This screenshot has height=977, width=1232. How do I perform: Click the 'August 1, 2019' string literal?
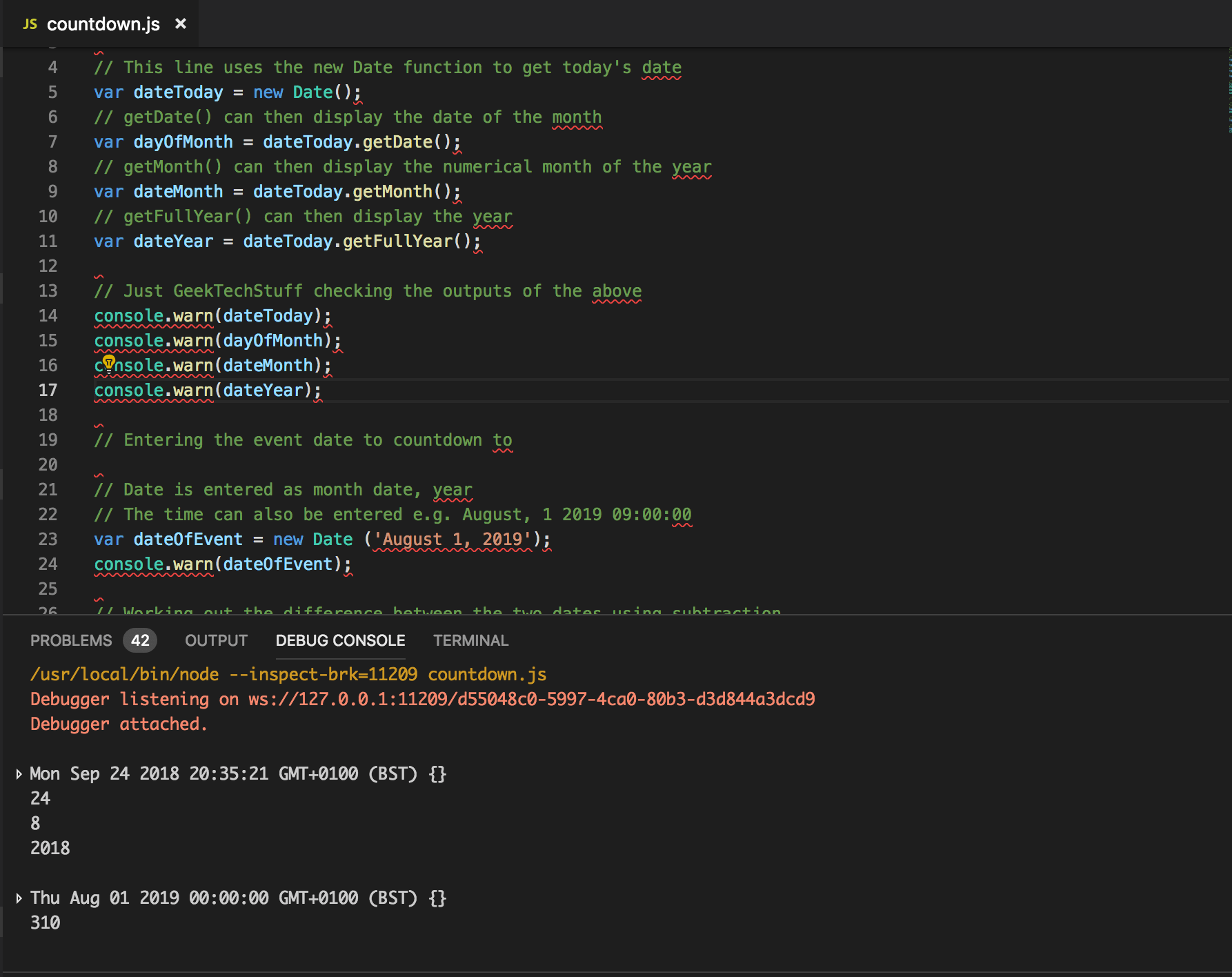pyautogui.click(x=452, y=539)
